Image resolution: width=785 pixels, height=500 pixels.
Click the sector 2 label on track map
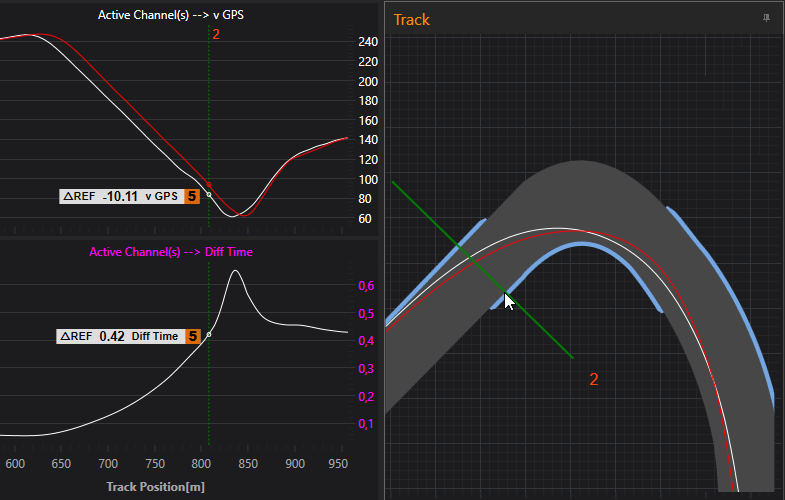click(593, 380)
